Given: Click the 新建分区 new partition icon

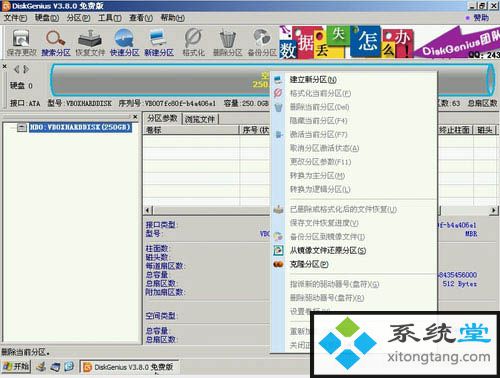Looking at the screenshot, I should click(159, 42).
